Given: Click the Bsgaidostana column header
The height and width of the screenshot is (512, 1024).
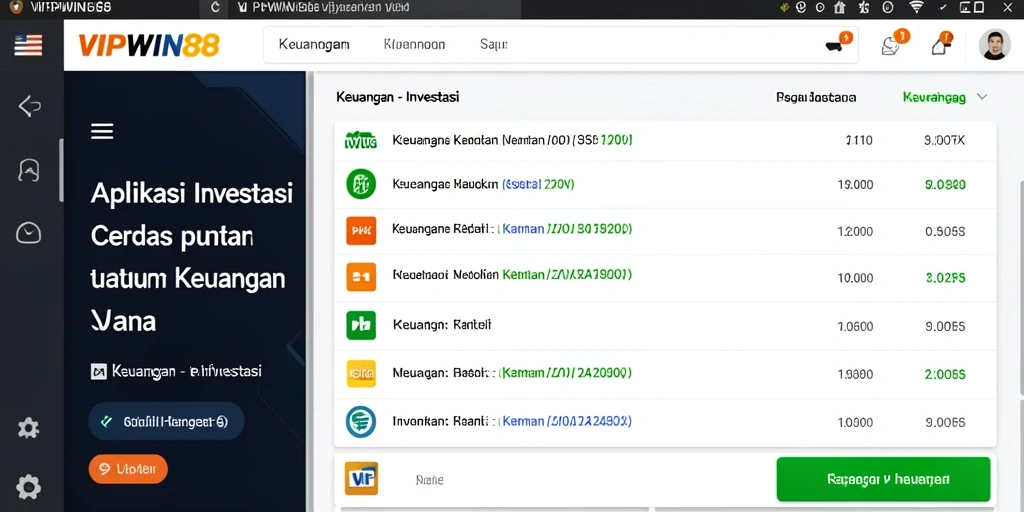Looking at the screenshot, I should pos(816,97).
